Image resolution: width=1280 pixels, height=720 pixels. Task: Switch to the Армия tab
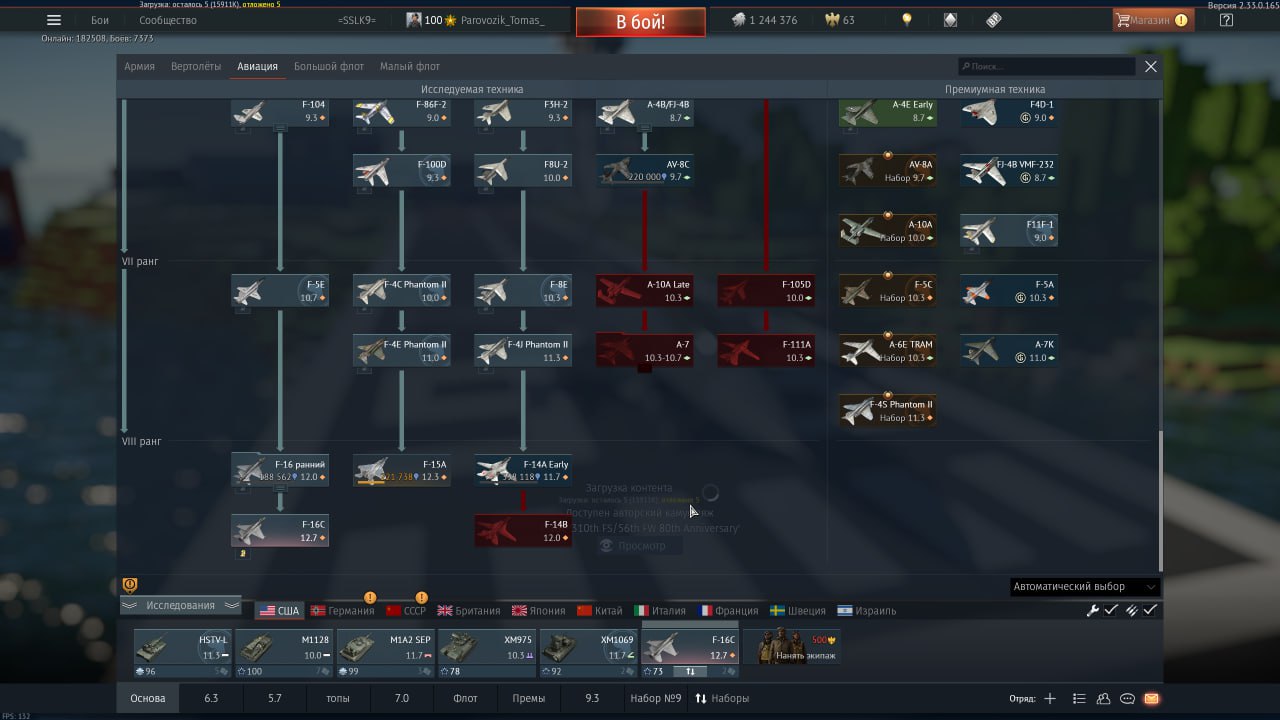[x=139, y=66]
